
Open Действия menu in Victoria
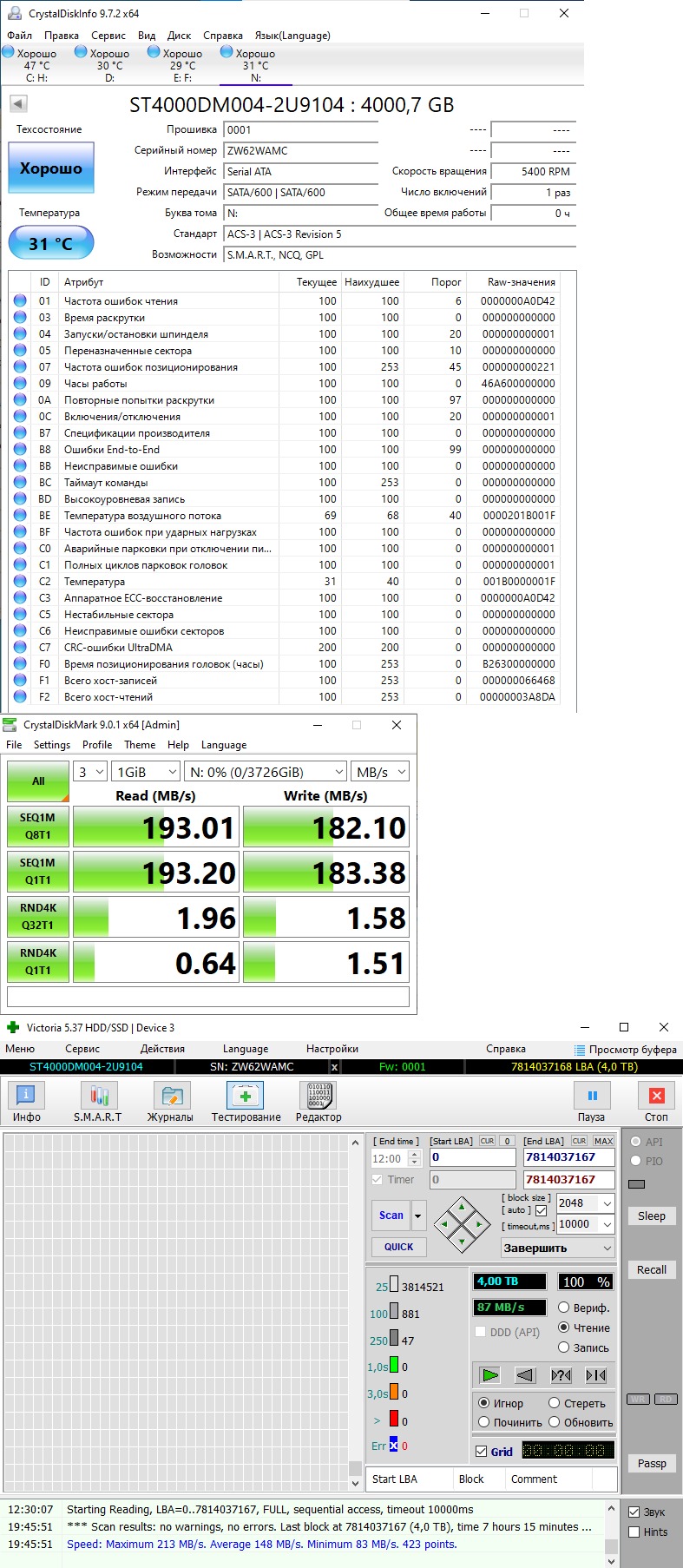click(x=162, y=1049)
